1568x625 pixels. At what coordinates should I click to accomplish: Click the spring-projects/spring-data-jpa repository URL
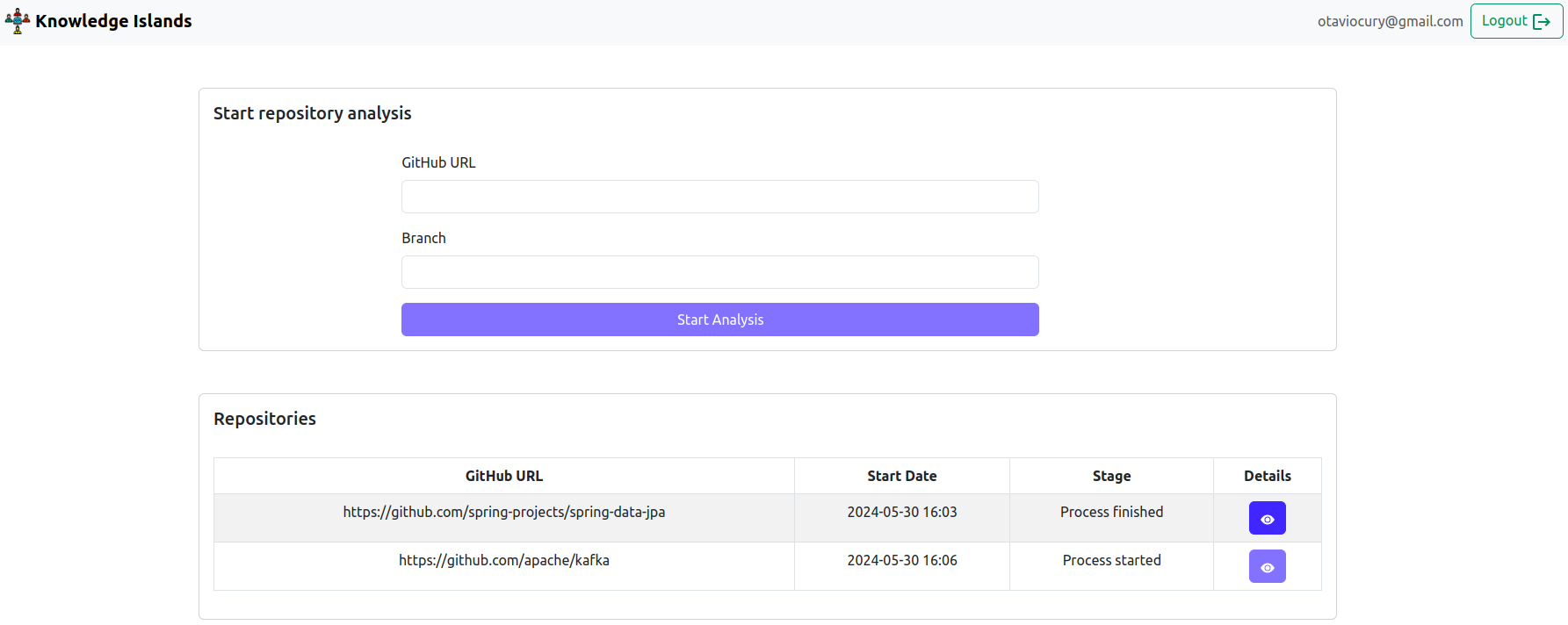point(503,512)
